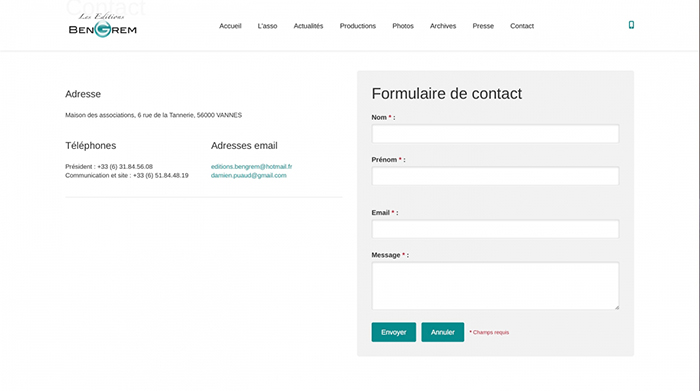
Task: Open Actualités in the navigation bar
Action: pyautogui.click(x=308, y=26)
